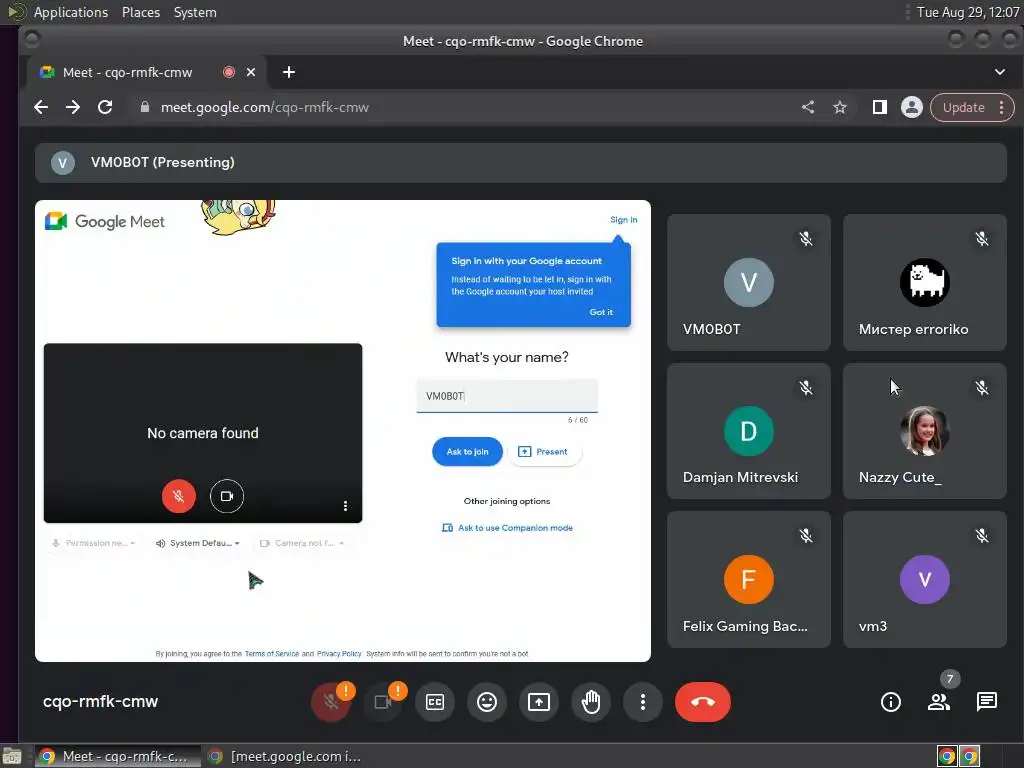Image resolution: width=1024 pixels, height=768 pixels.
Task: Close the Meet - cqo-rmfk-cmw tab
Action: [x=251, y=72]
